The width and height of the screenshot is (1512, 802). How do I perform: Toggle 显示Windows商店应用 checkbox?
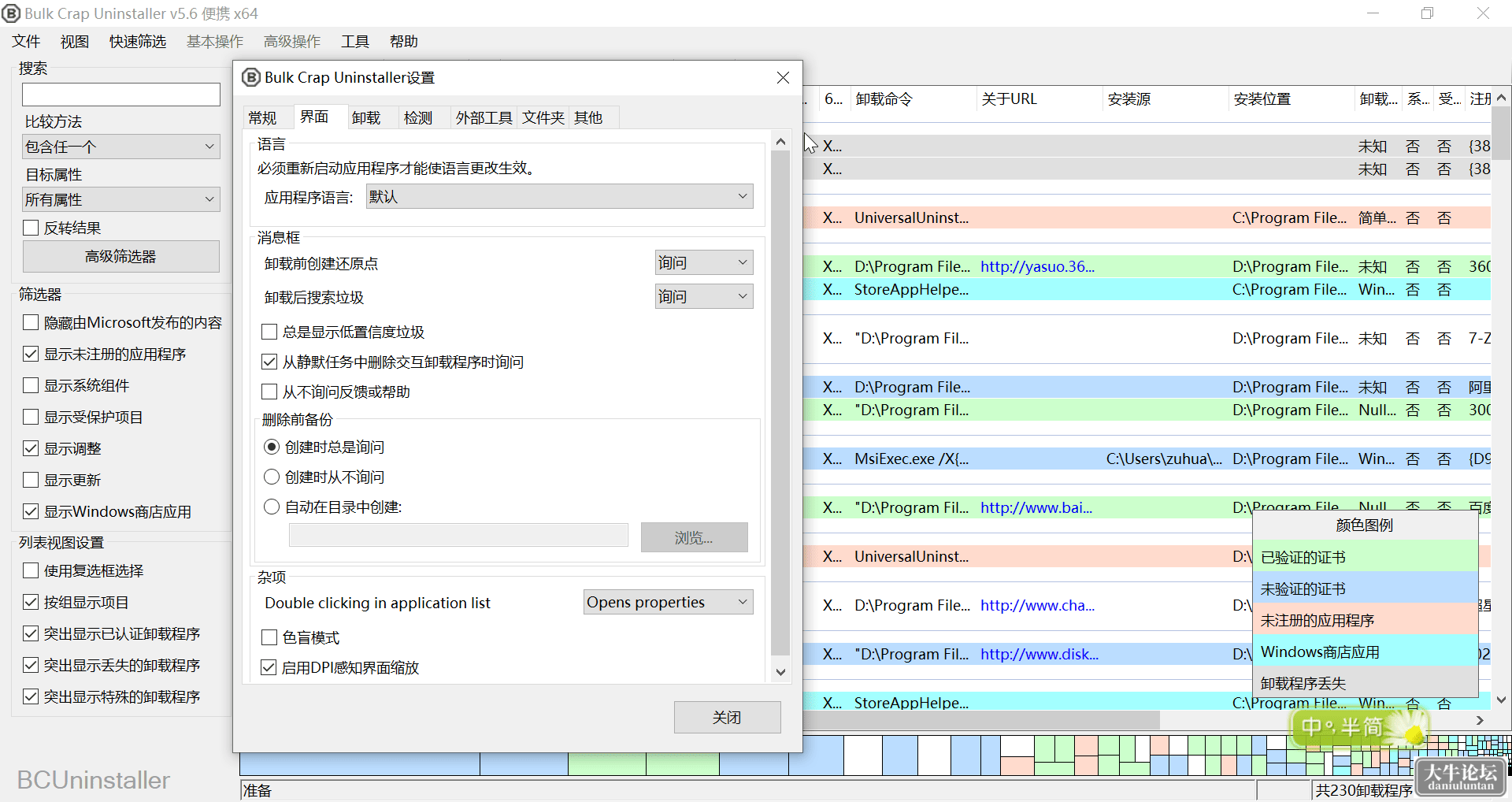click(31, 511)
